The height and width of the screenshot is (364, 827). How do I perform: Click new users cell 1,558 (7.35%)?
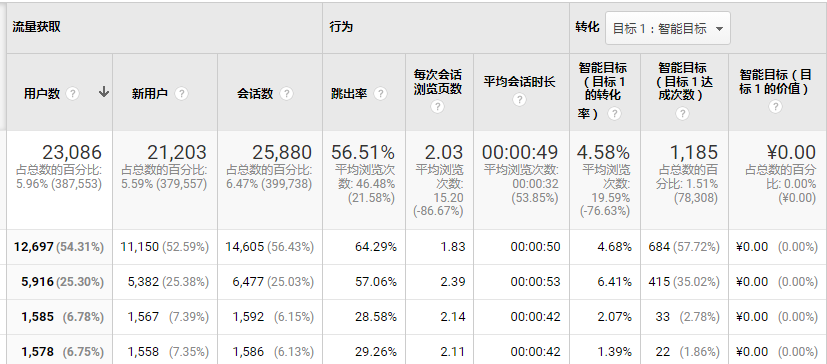168,352
